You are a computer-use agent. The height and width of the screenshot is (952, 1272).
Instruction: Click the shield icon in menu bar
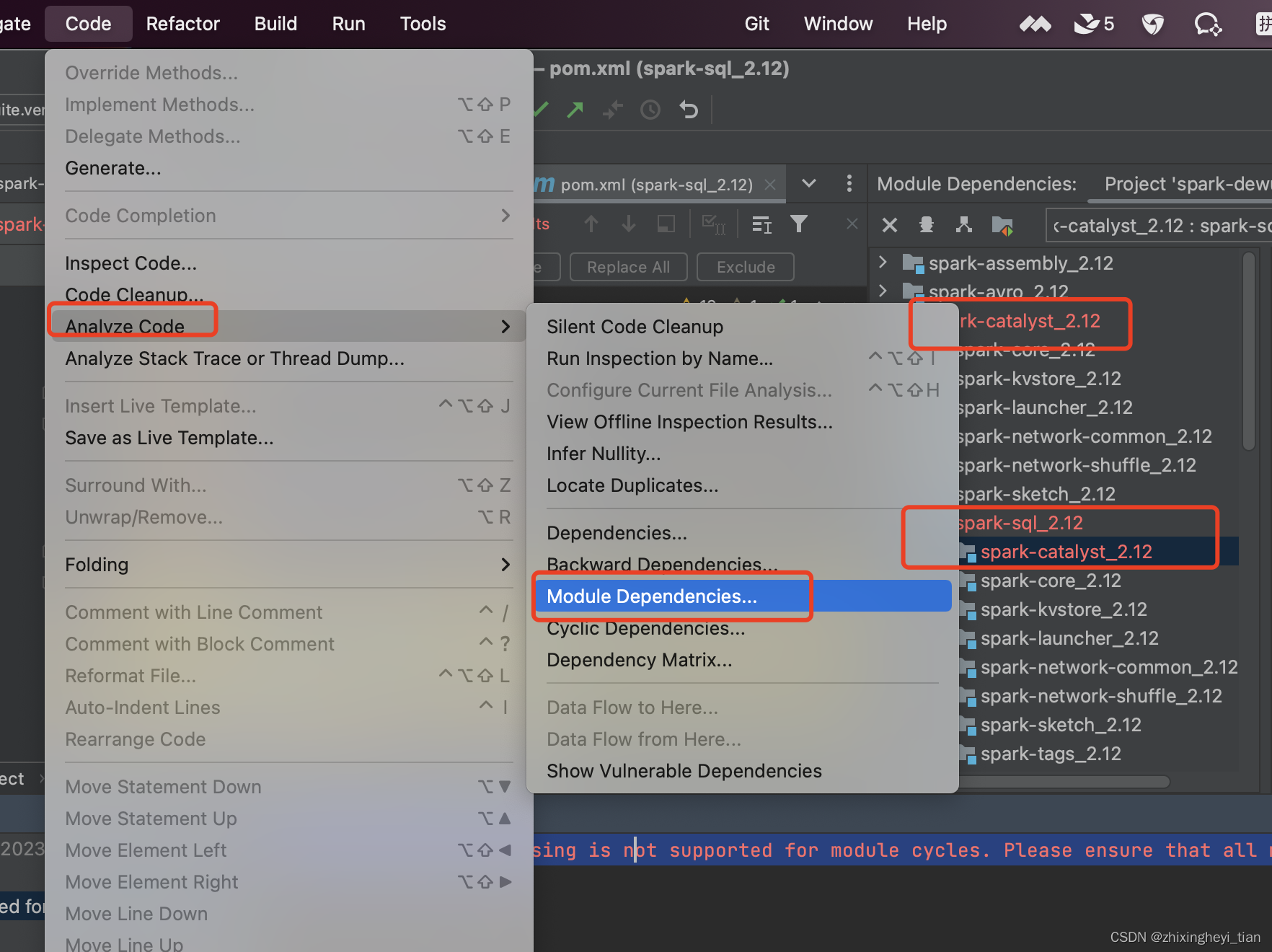pos(1153,25)
